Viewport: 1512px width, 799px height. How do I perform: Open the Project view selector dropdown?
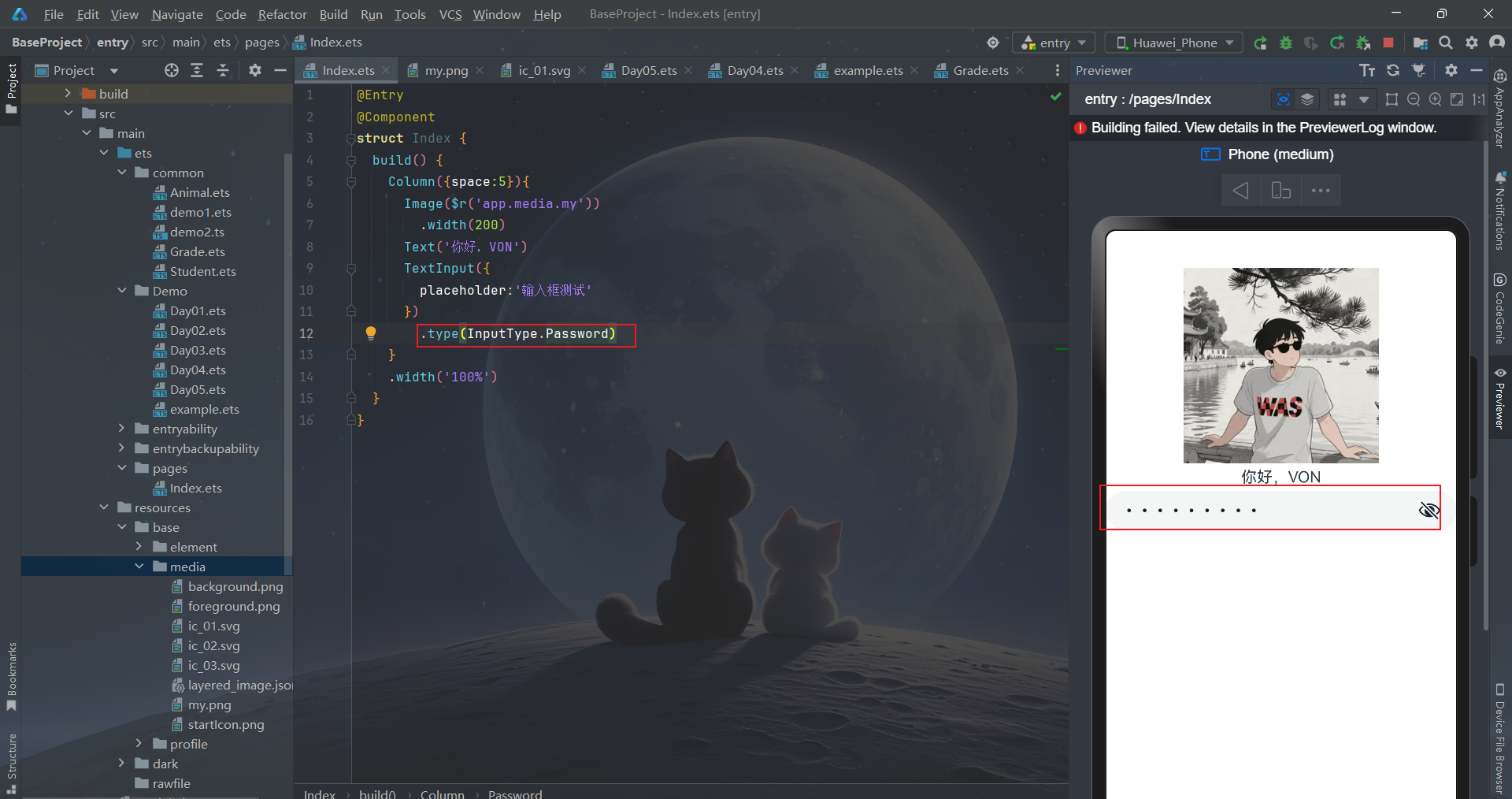pos(77,70)
